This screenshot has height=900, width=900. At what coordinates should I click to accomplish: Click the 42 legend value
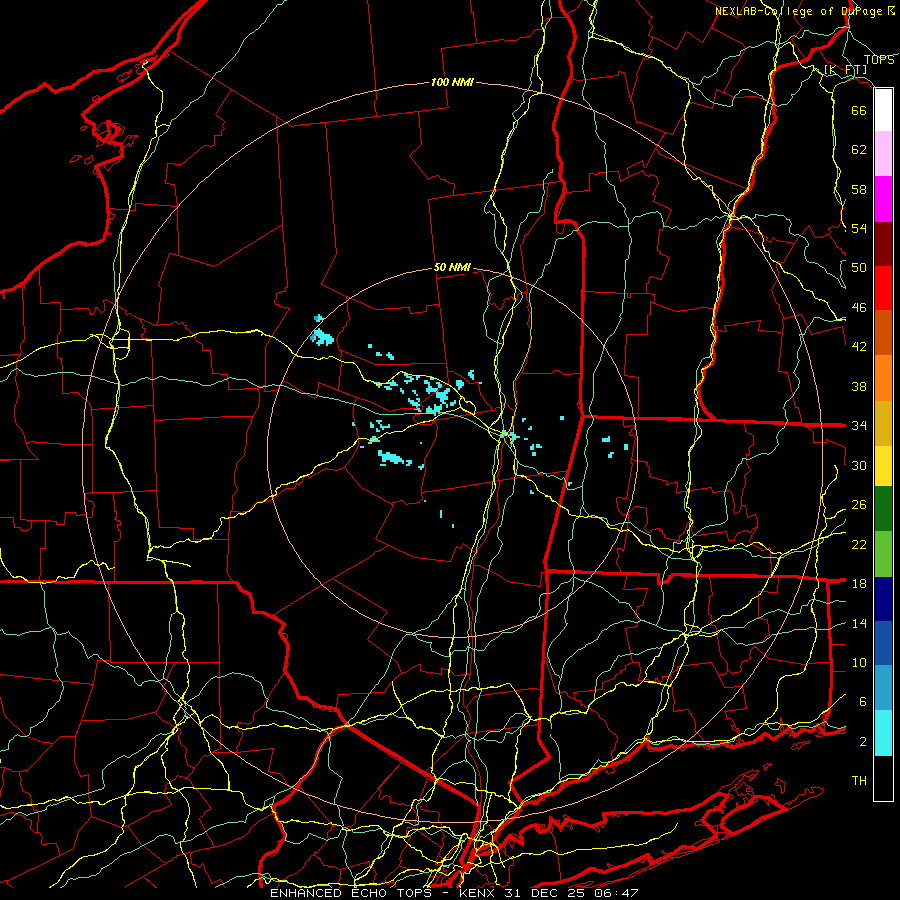[859, 347]
